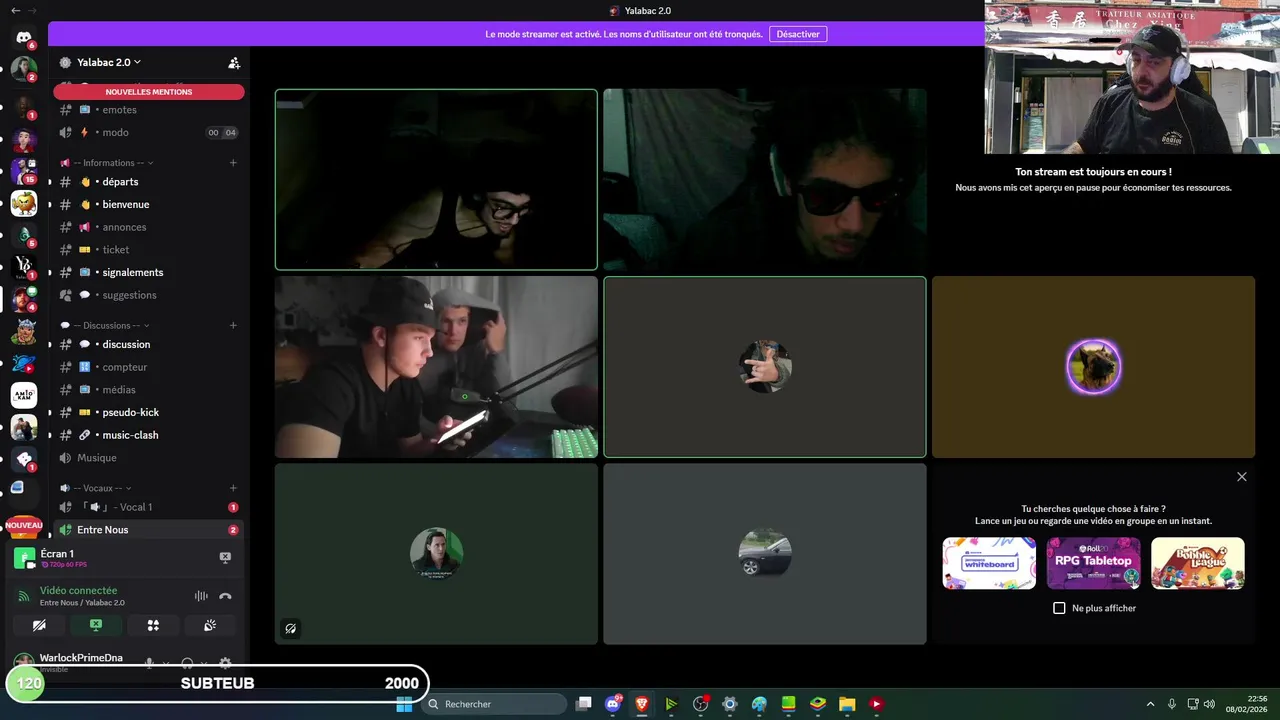The image size is (1280, 720).
Task: Launch the RPG Tabletop activity
Action: coord(1093,563)
